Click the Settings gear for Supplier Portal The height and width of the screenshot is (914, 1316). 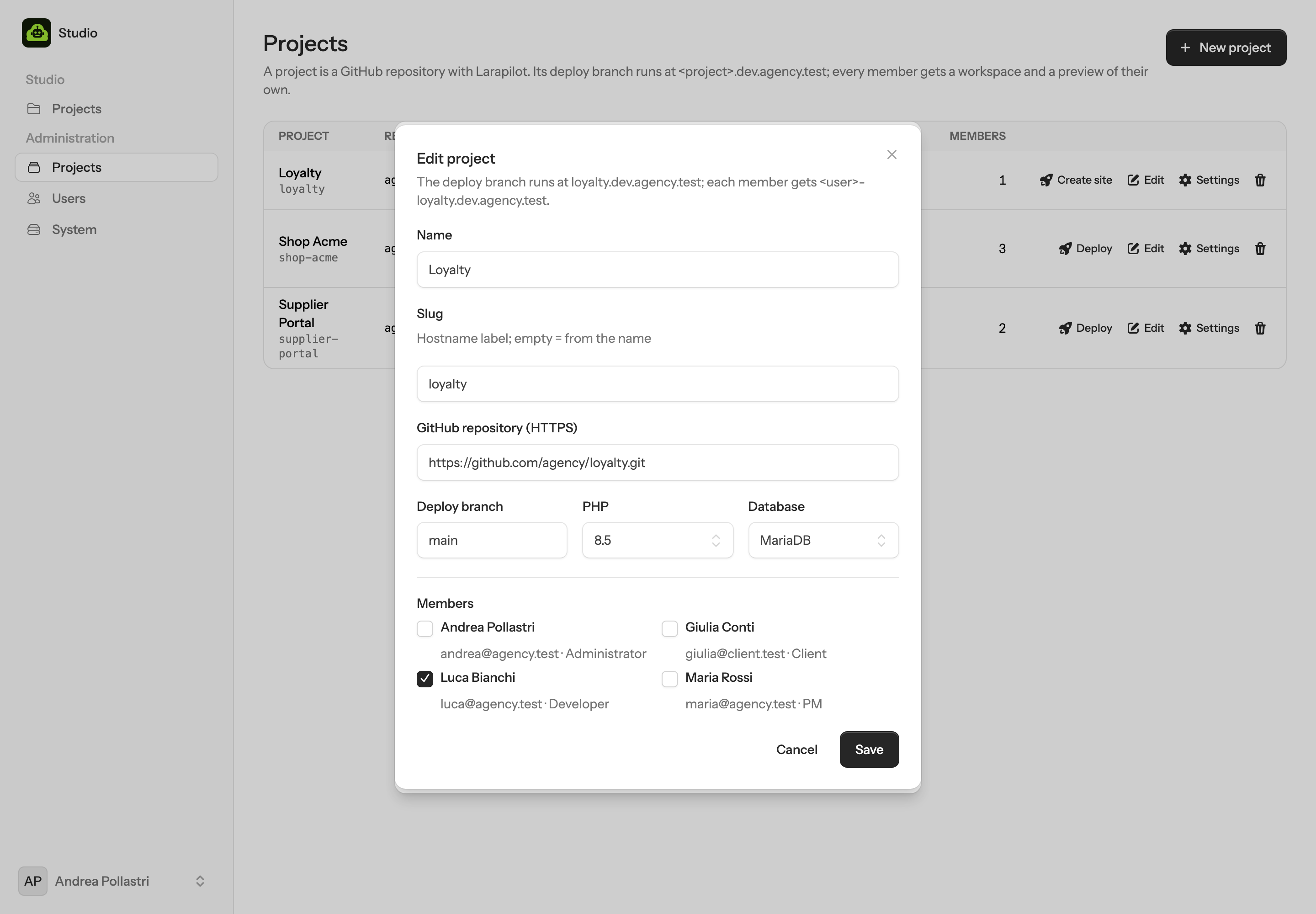coord(1185,328)
